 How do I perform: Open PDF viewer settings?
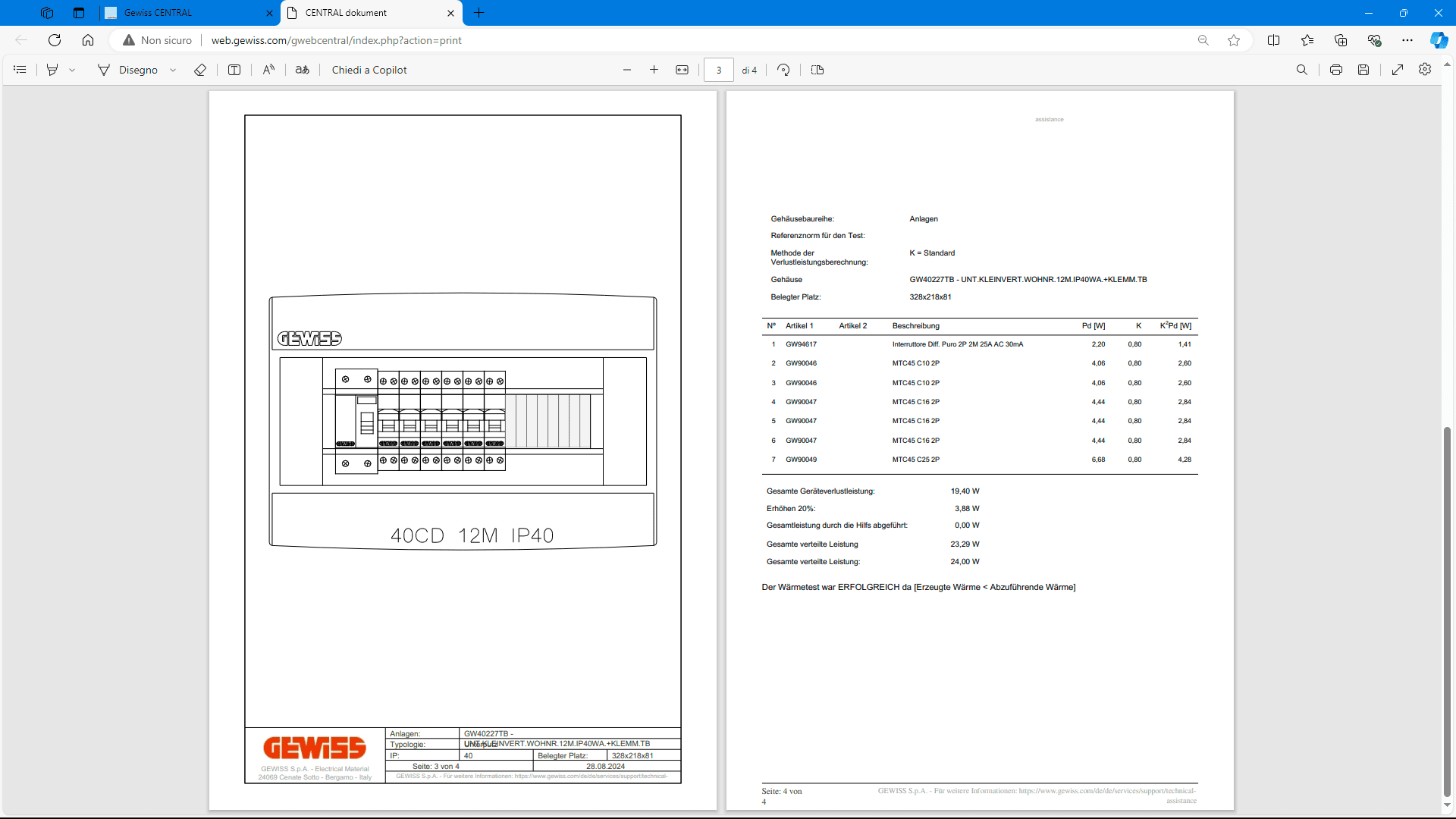(x=1425, y=69)
